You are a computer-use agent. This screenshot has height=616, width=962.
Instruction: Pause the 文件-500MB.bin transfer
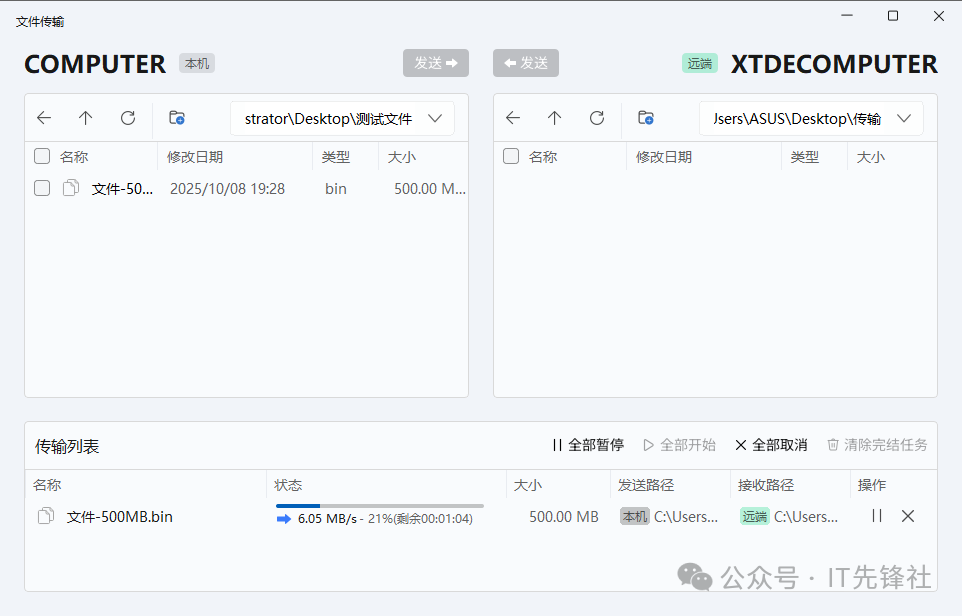click(877, 516)
